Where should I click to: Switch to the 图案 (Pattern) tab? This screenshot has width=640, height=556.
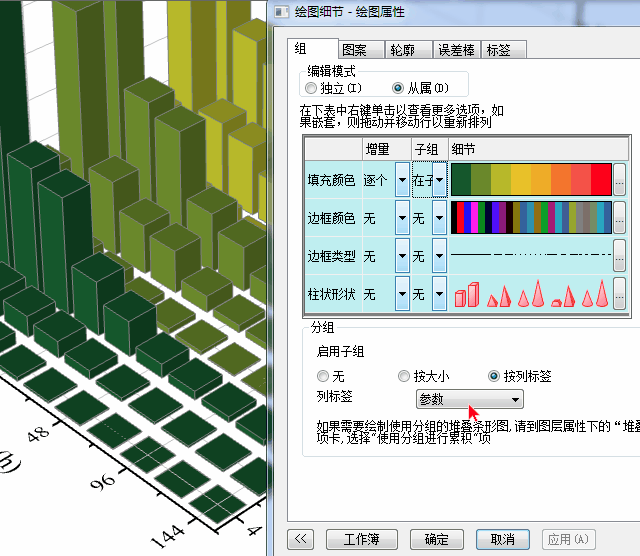[353, 50]
